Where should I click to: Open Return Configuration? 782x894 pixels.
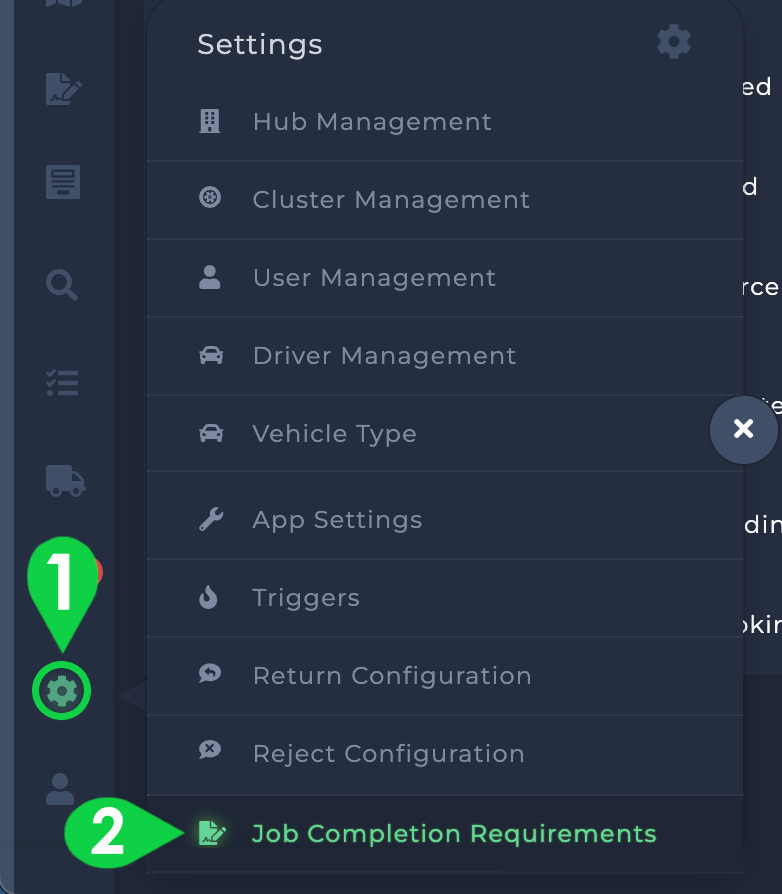click(391, 675)
